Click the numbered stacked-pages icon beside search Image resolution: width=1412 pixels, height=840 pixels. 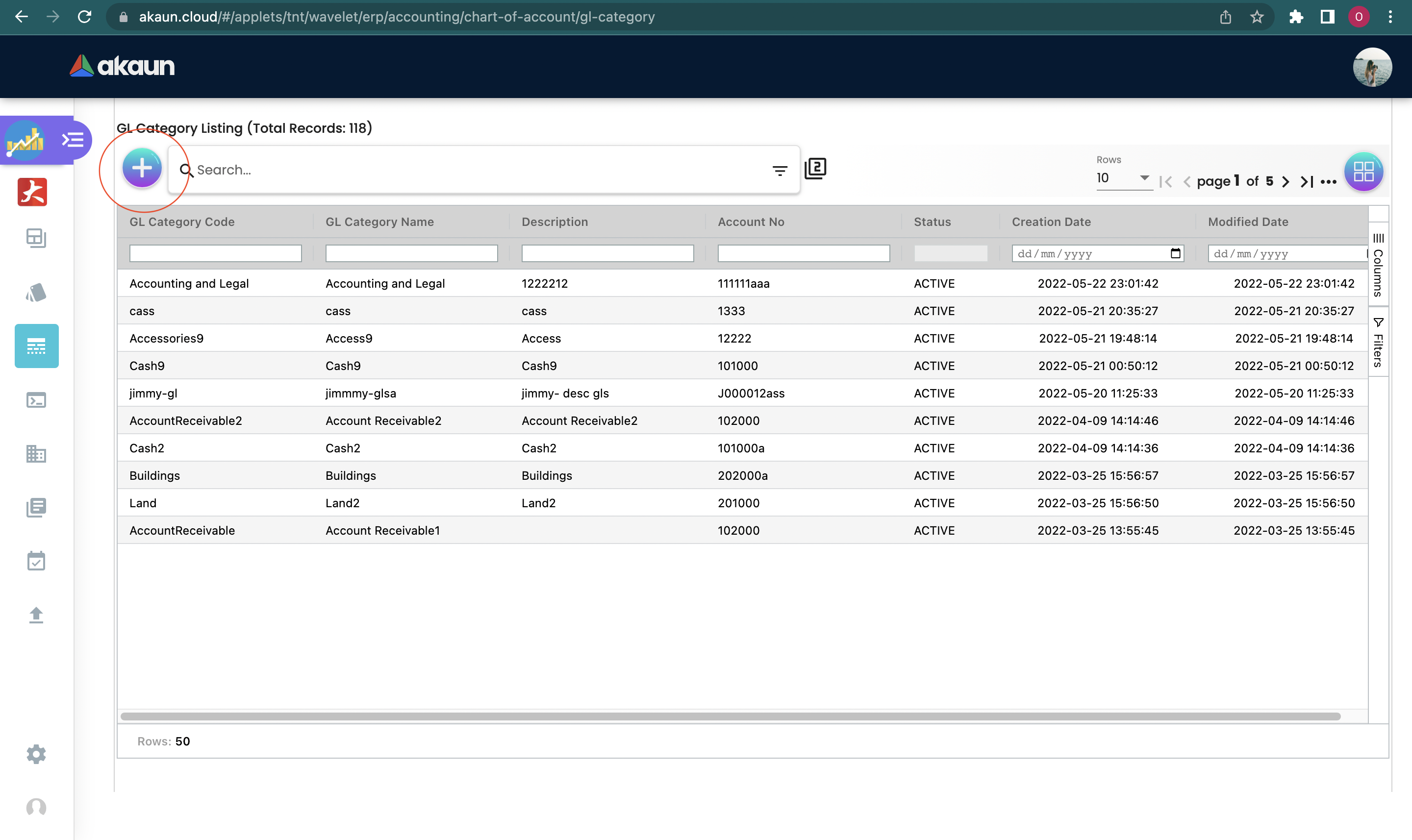tap(815, 169)
